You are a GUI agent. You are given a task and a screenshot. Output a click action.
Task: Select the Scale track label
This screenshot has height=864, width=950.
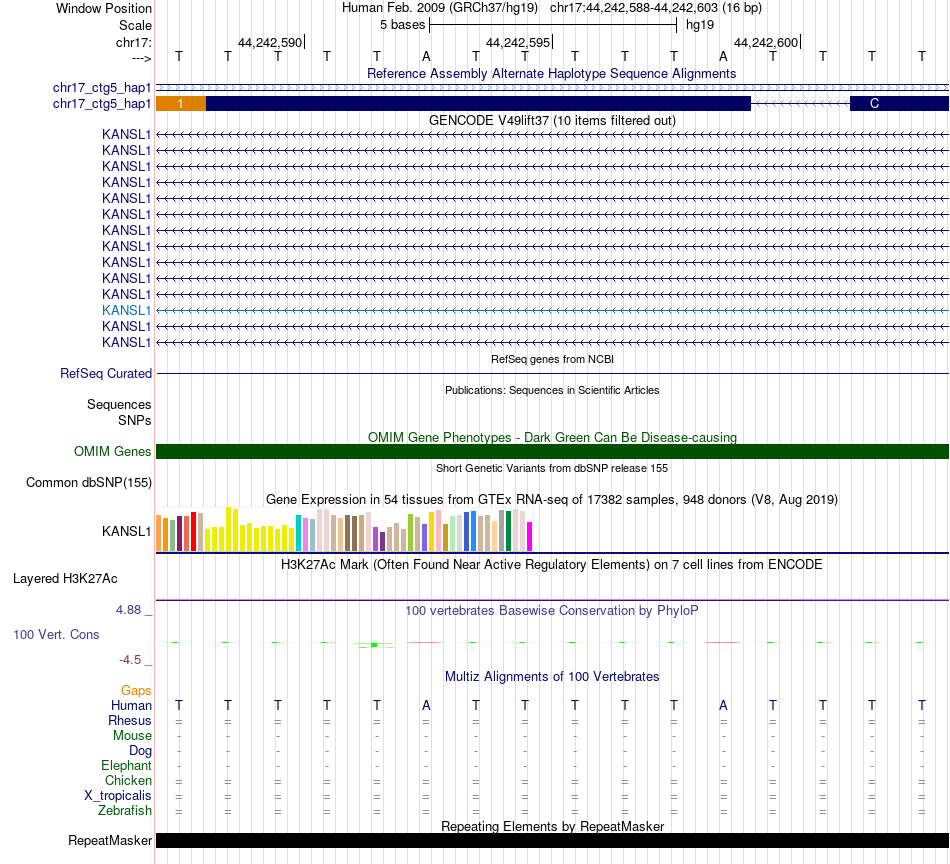pos(135,25)
